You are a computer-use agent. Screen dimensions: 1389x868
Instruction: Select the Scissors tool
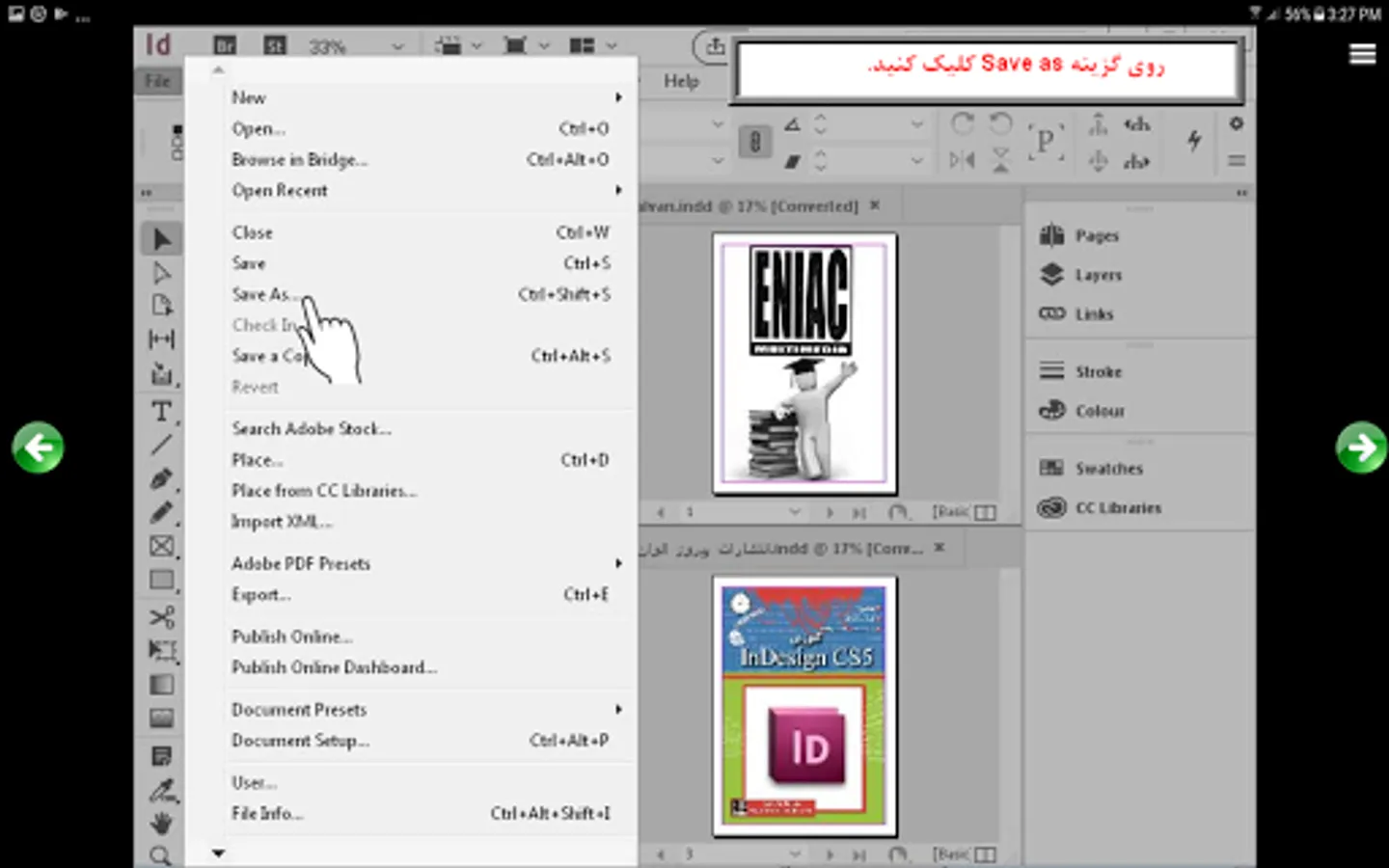(x=161, y=616)
